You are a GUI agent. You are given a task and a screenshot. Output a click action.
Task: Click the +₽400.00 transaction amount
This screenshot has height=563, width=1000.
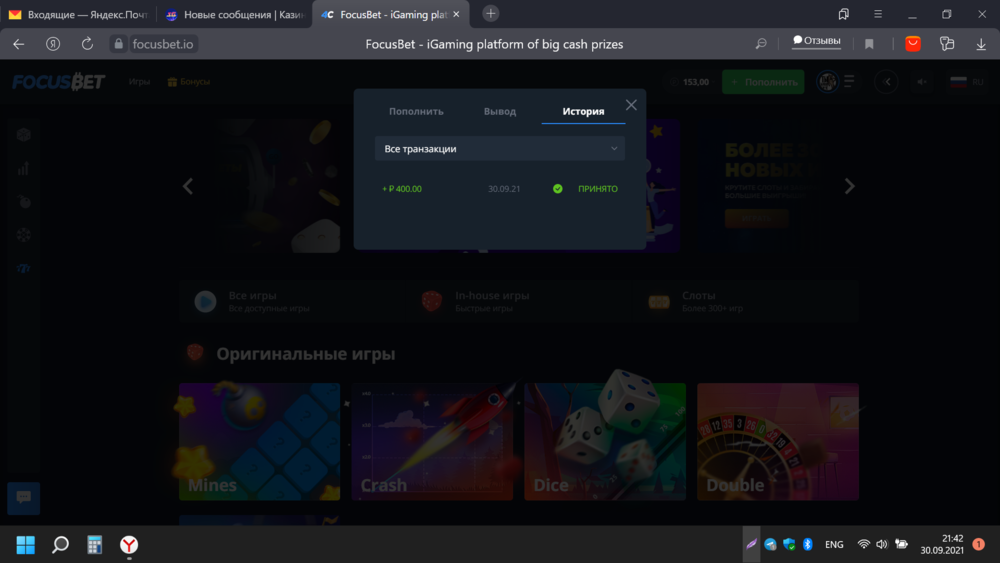[x=402, y=189]
